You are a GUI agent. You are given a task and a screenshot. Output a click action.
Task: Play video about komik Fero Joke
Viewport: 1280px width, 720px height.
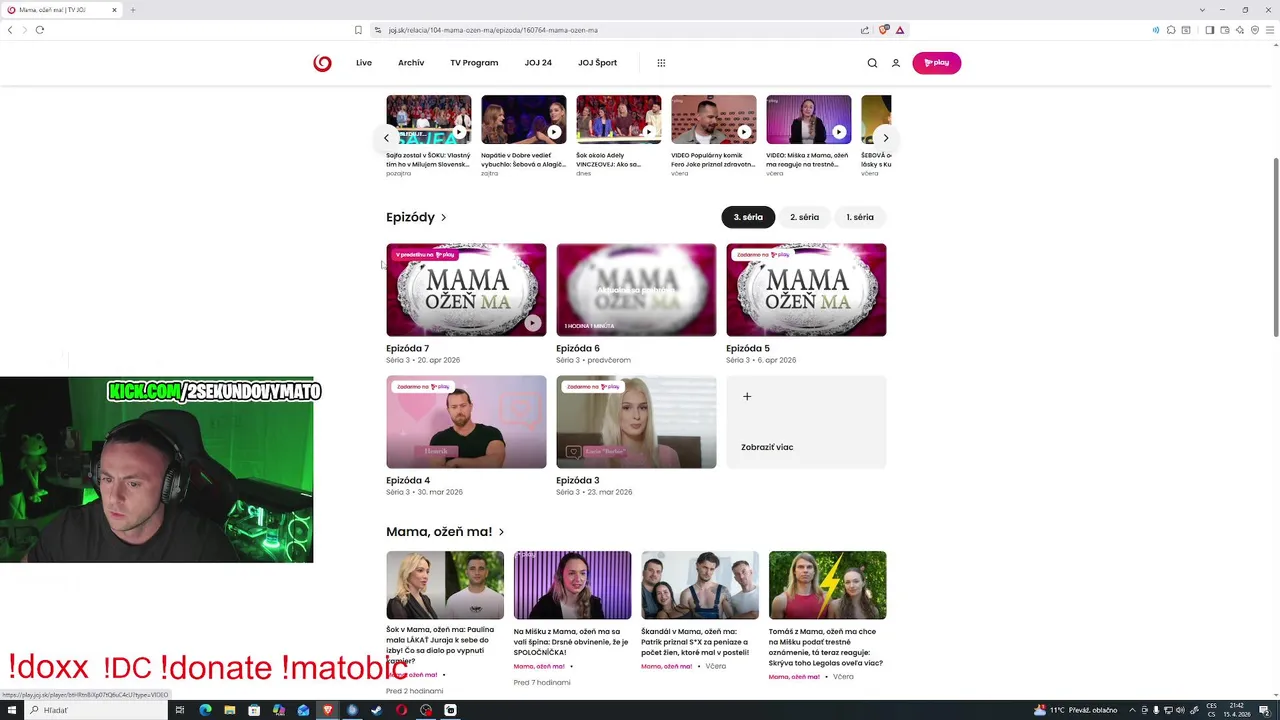click(713, 120)
